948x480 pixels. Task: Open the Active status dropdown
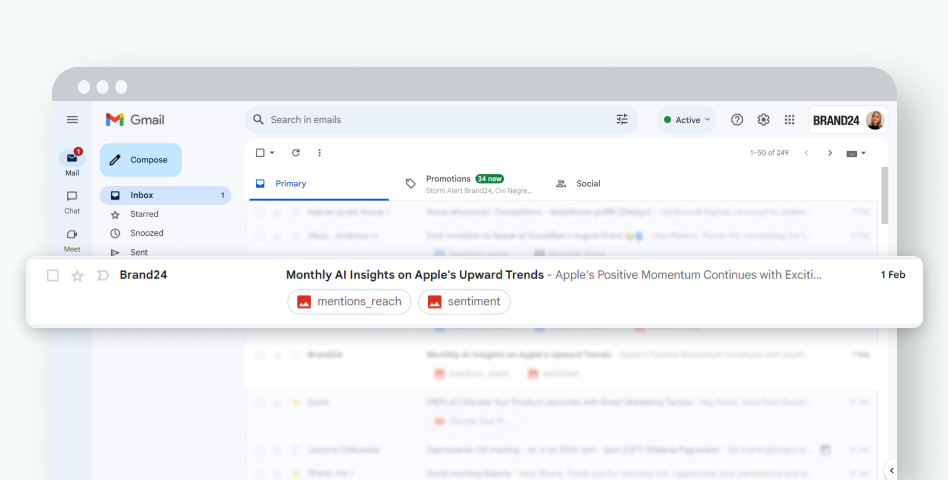tap(687, 120)
